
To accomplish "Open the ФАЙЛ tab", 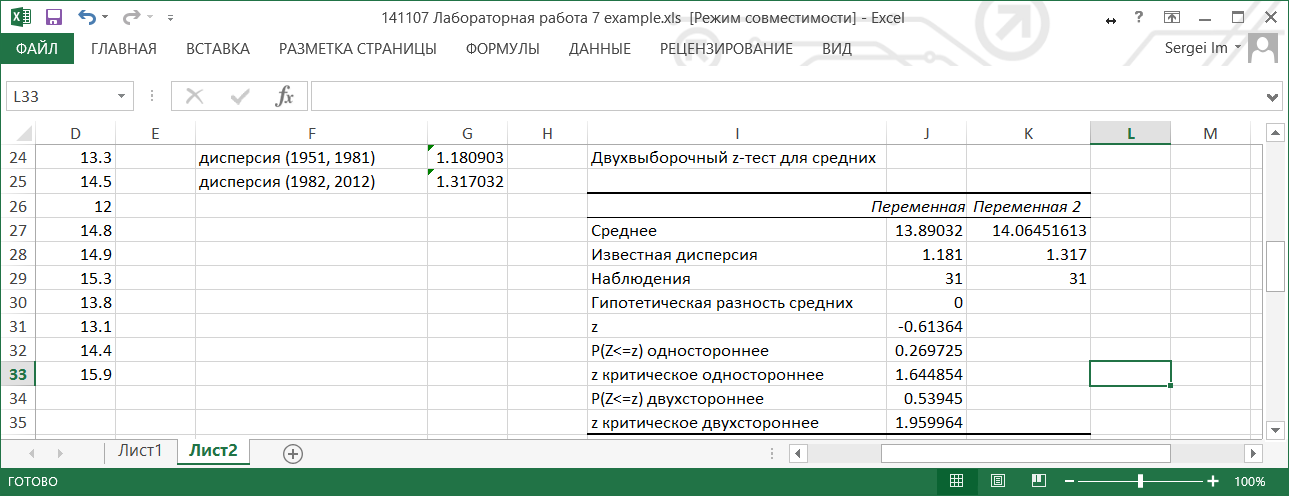I will pos(36,48).
